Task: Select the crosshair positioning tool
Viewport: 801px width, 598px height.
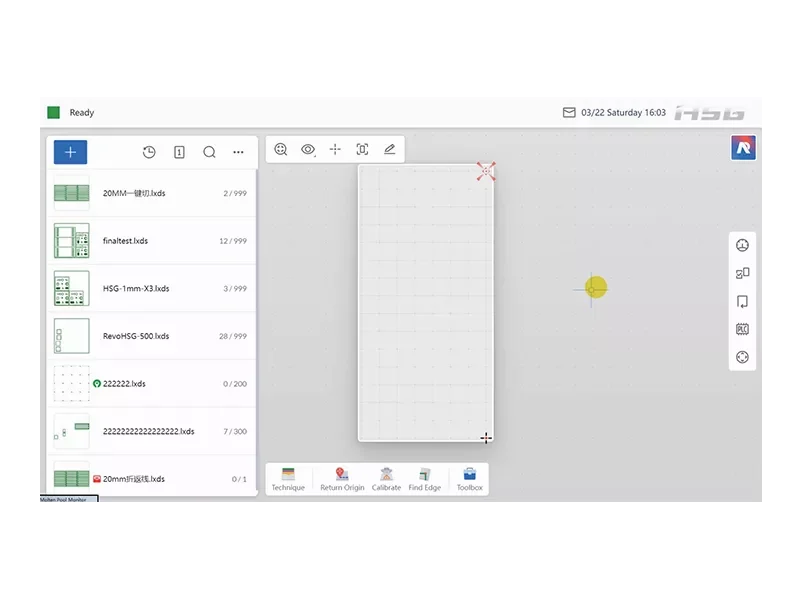Action: pyautogui.click(x=335, y=149)
